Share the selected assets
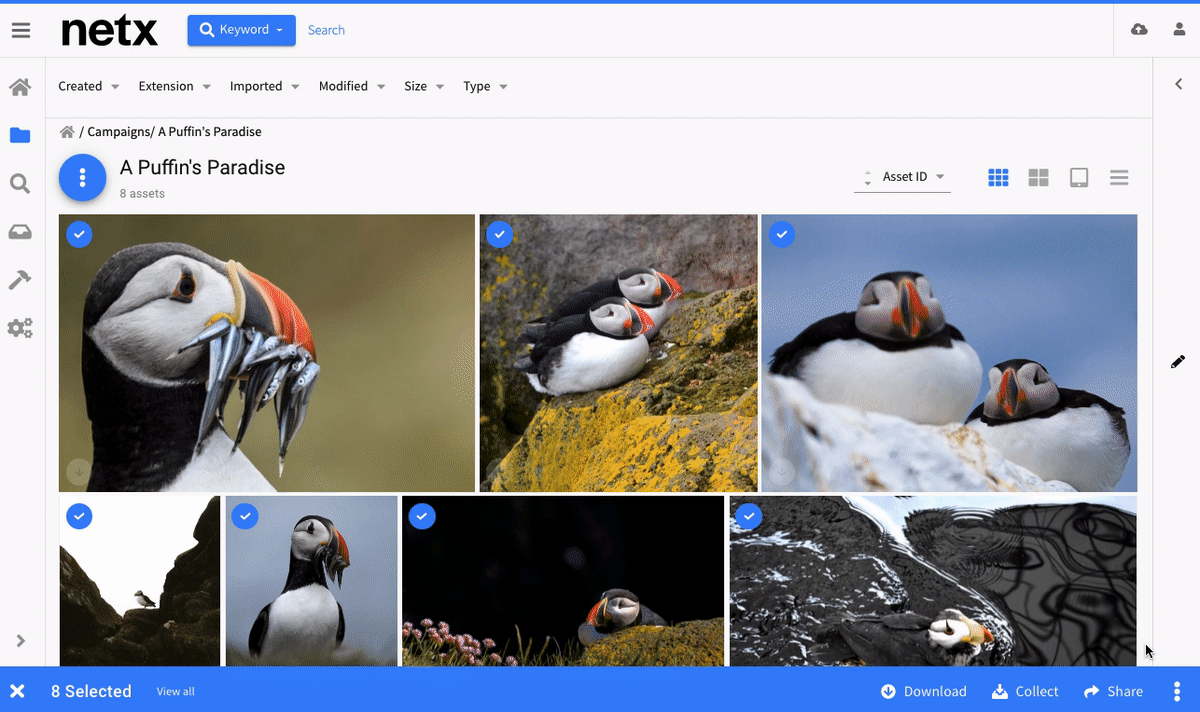Viewport: 1200px width, 712px height. point(1113,691)
